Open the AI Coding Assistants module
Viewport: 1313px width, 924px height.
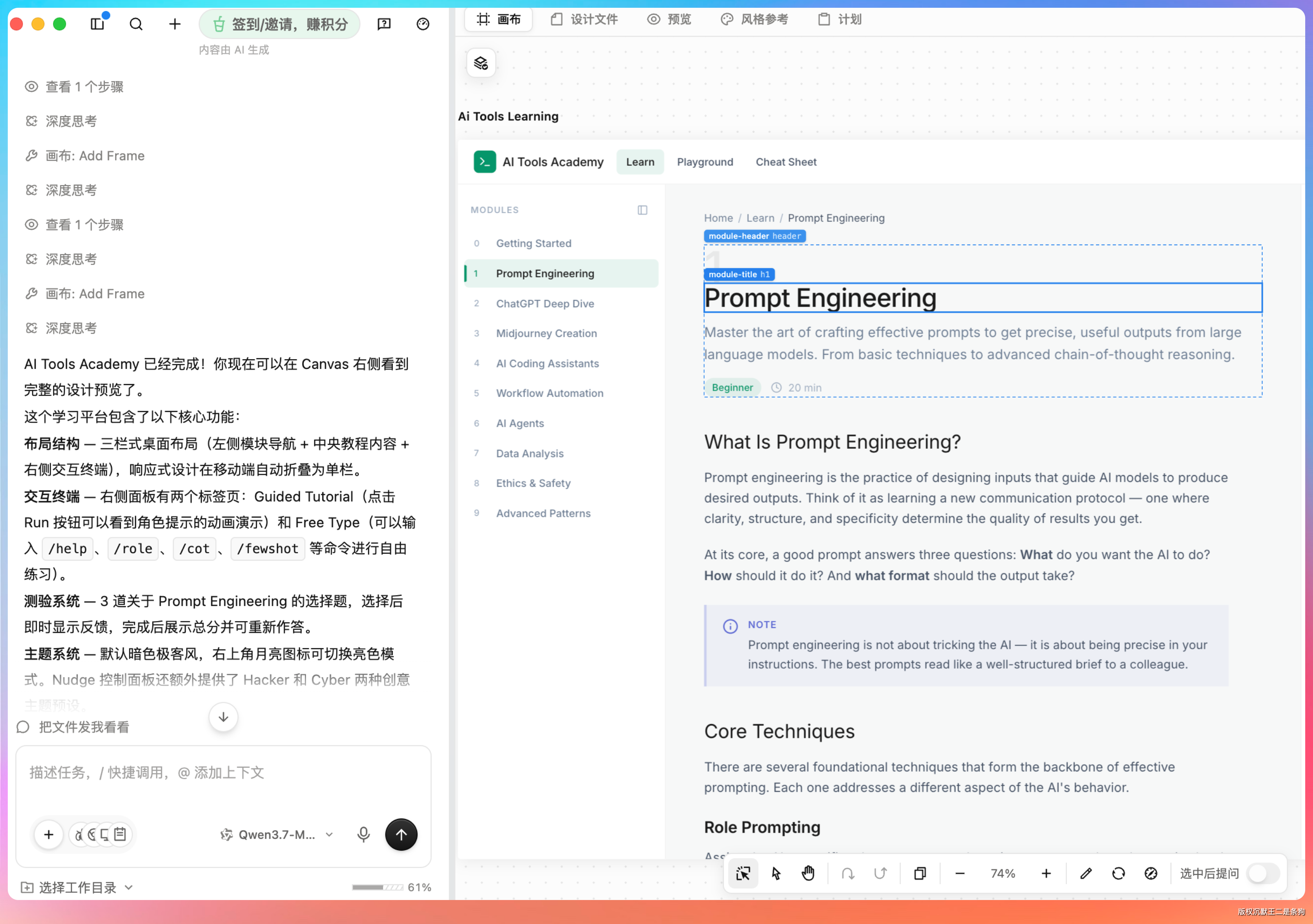pyautogui.click(x=561, y=363)
